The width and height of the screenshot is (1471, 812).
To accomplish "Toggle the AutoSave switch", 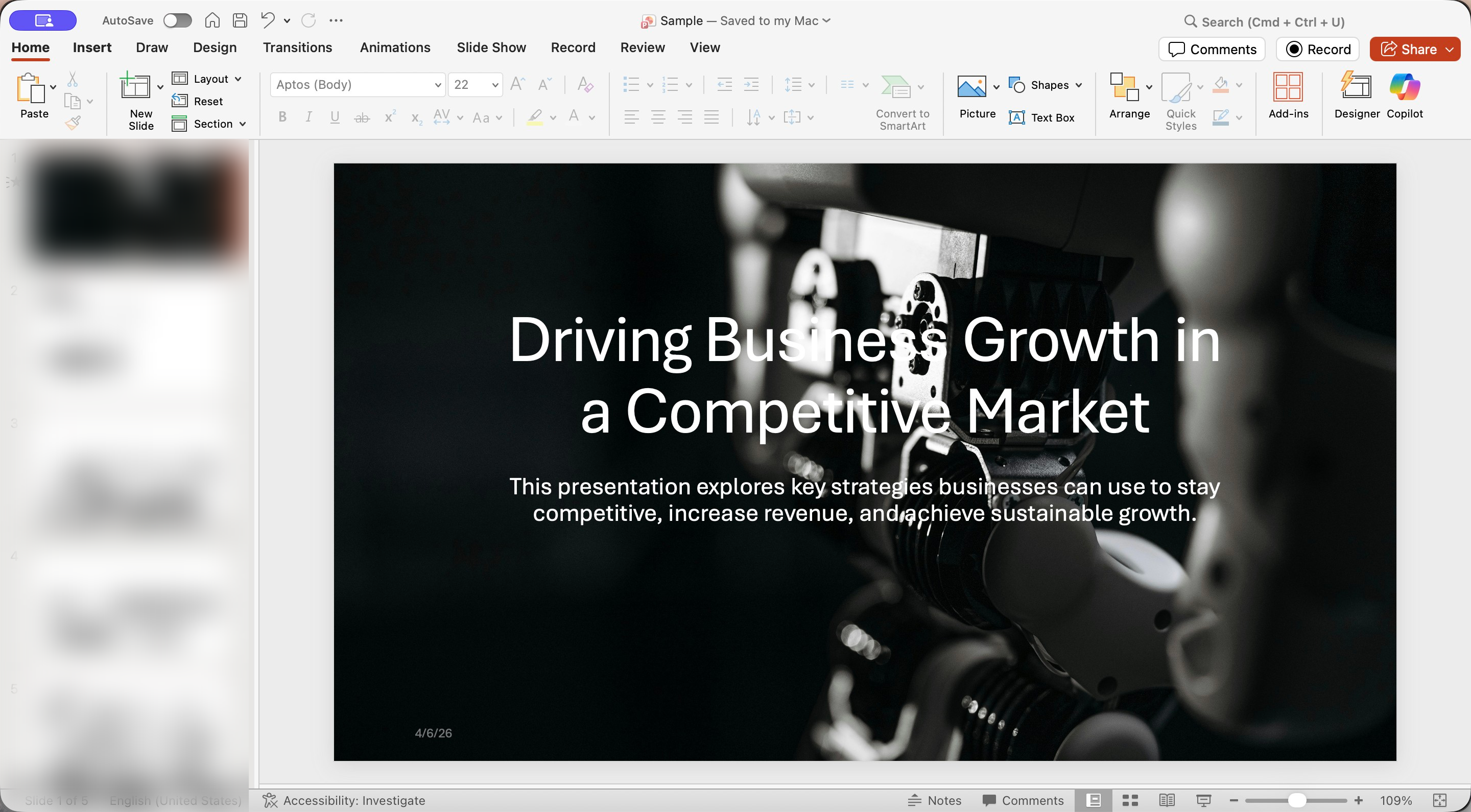I will (x=177, y=20).
